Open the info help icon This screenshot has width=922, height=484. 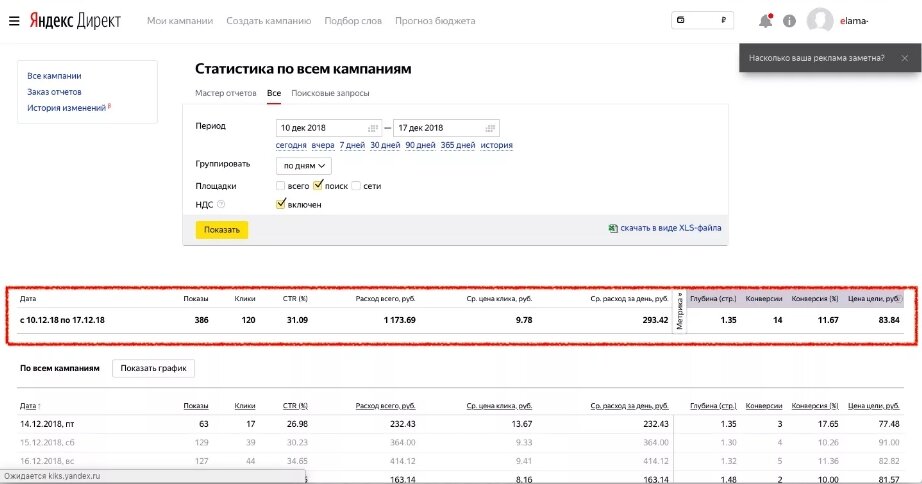789,21
